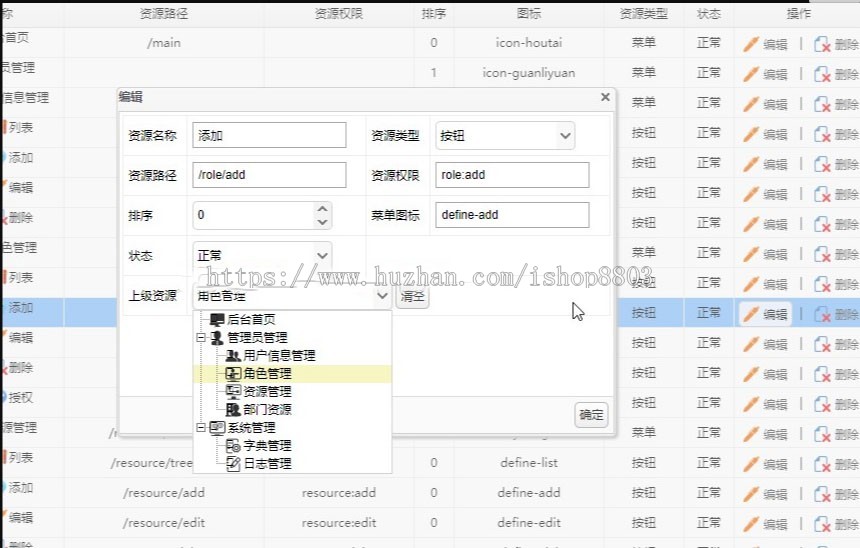Choose the 字典管理 icon in tree
Screen dimensions: 860x548
(x=233, y=445)
